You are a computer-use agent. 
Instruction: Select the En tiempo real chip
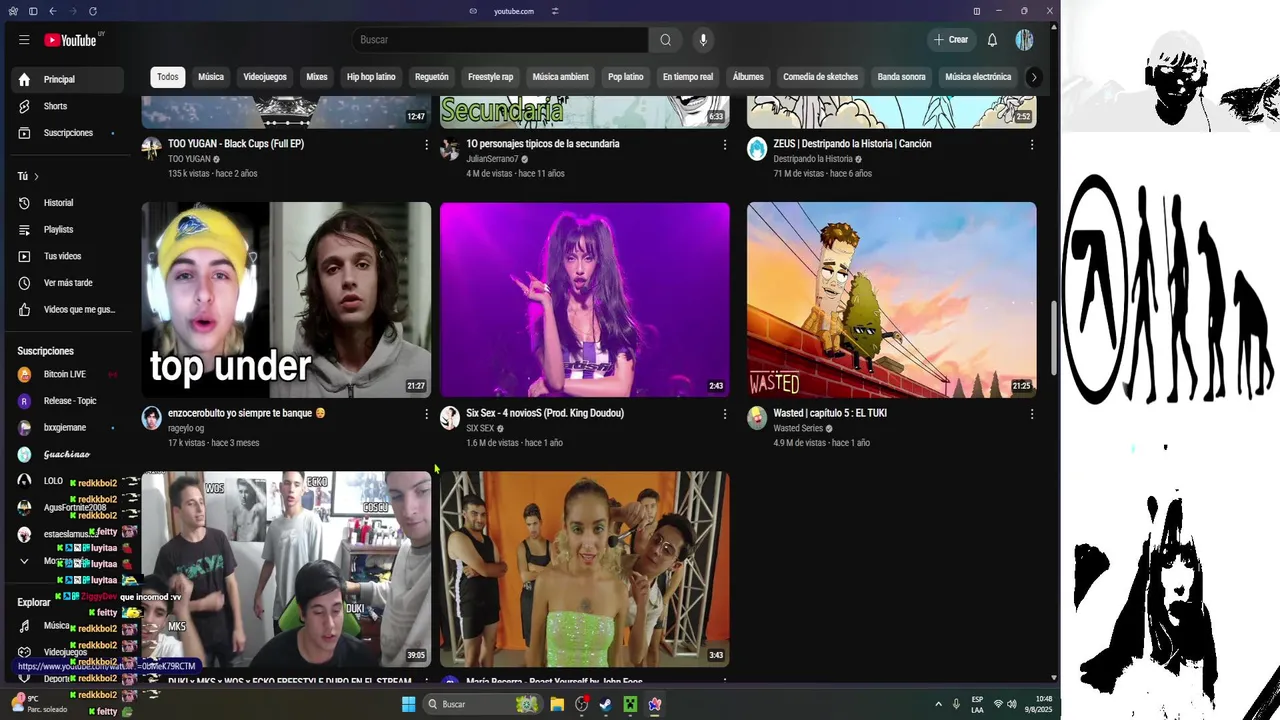pyautogui.click(x=688, y=77)
